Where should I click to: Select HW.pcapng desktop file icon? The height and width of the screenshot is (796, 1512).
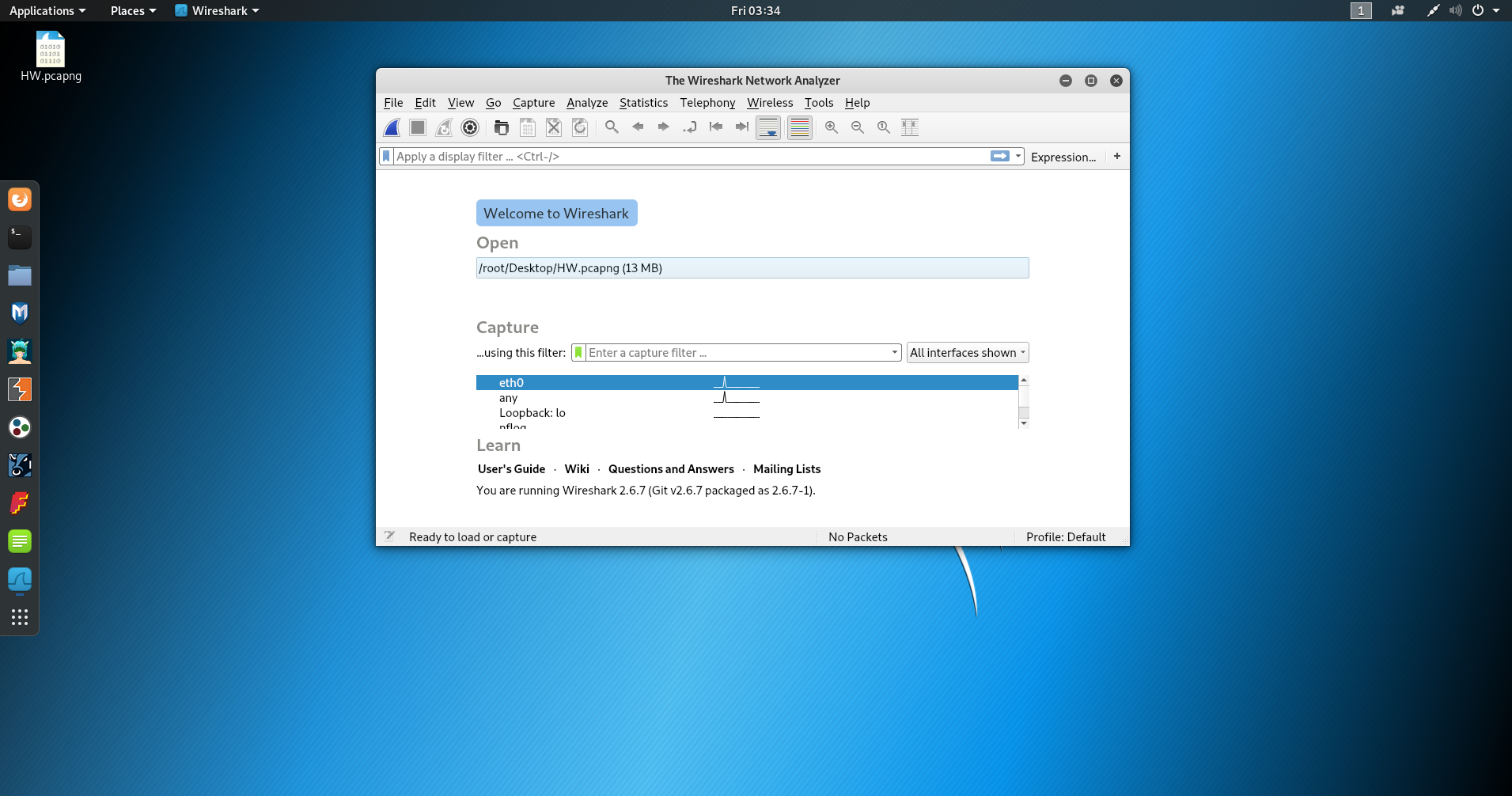point(51,57)
